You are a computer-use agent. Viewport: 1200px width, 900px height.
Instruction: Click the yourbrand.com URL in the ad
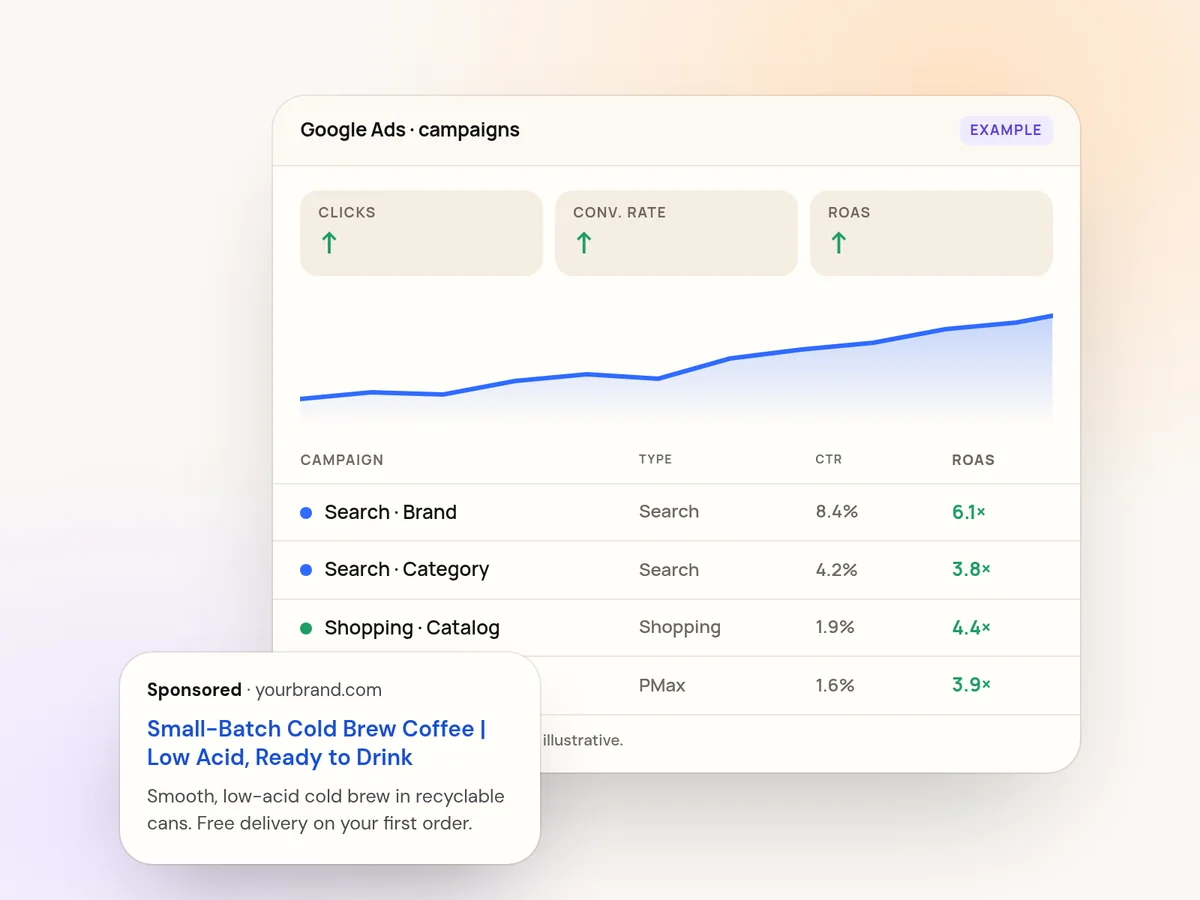318,690
